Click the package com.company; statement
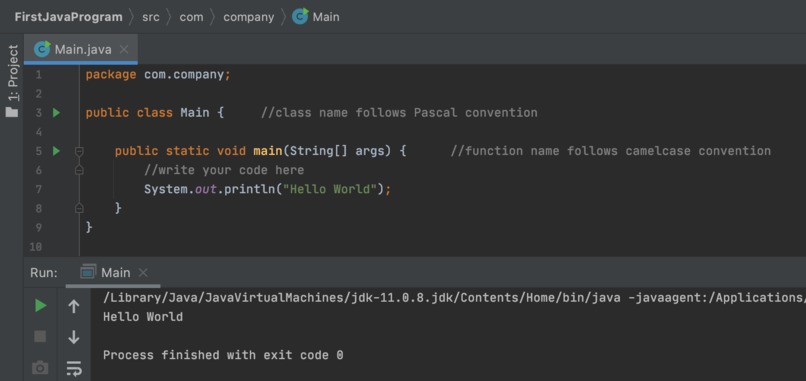The height and width of the screenshot is (381, 806). [x=158, y=75]
